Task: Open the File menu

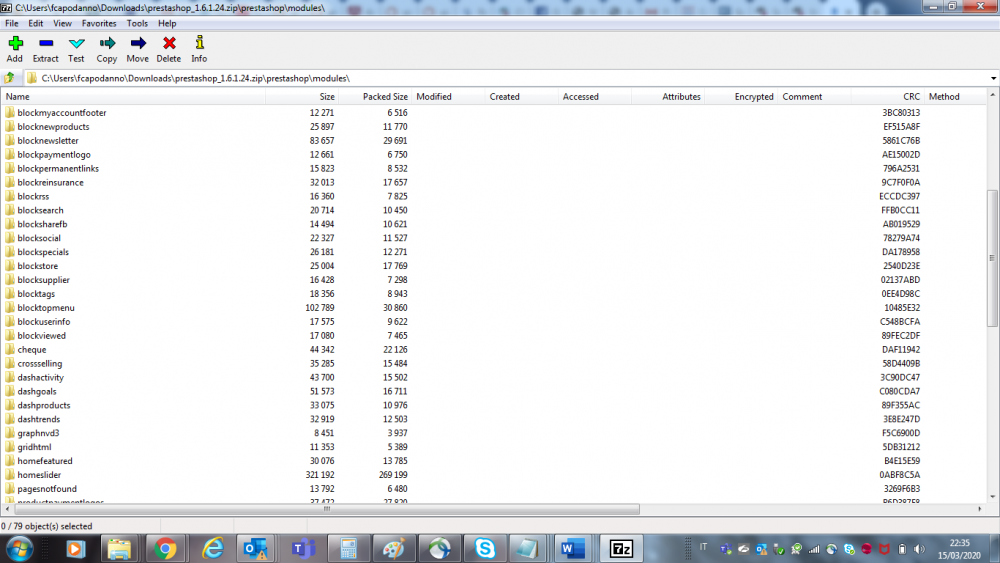Action: (x=11, y=24)
